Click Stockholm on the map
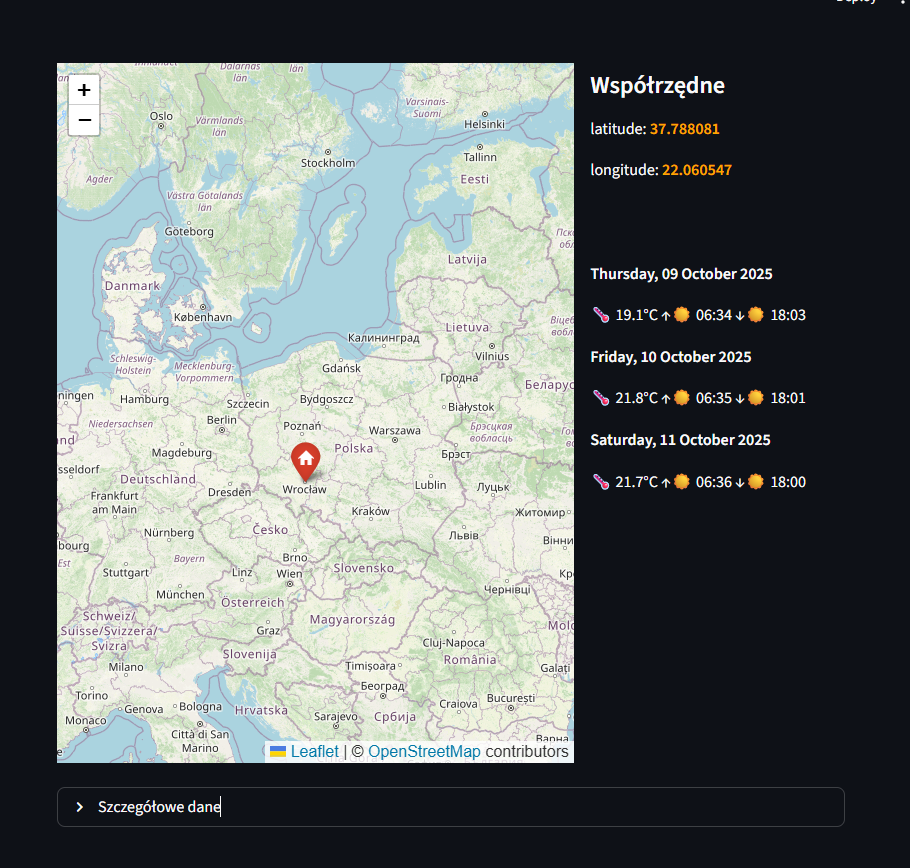Image resolution: width=910 pixels, height=868 pixels. pyautogui.click(x=328, y=163)
